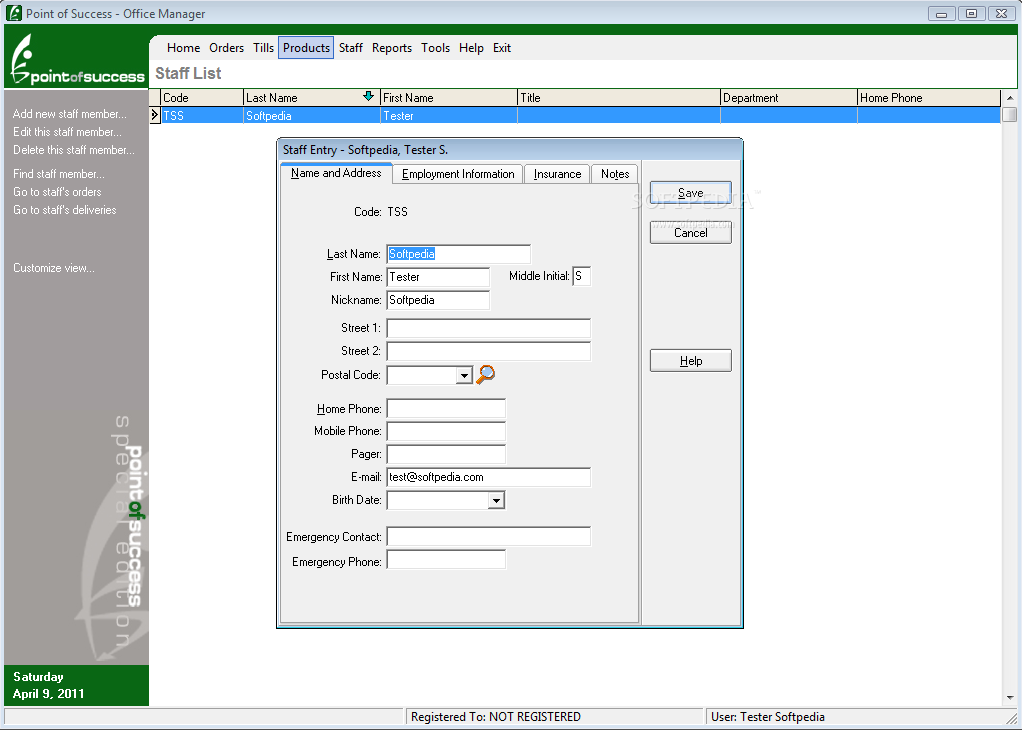Image resolution: width=1022 pixels, height=730 pixels.
Task: Switch to the Employment Information tab
Action: [x=458, y=174]
